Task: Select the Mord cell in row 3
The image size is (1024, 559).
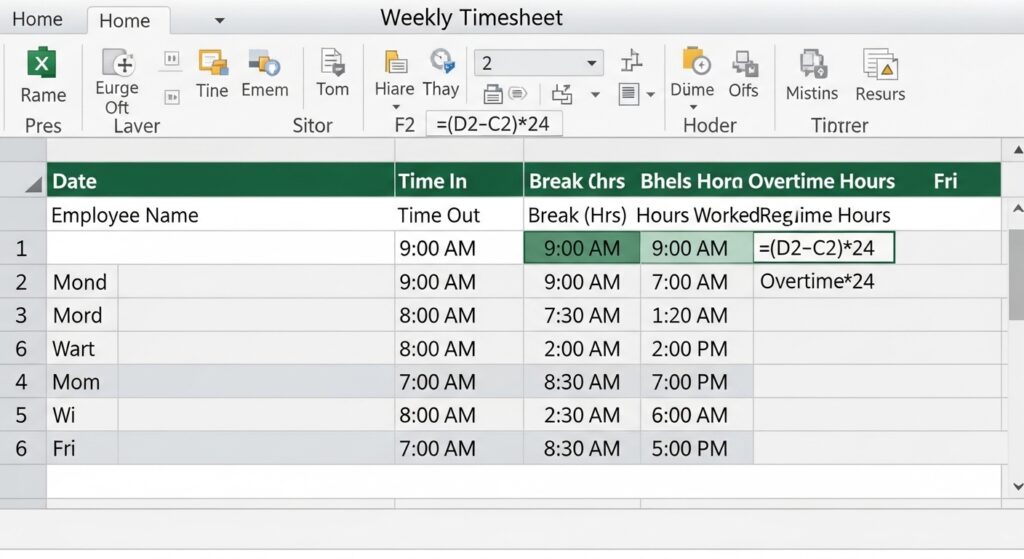Action: (82, 315)
